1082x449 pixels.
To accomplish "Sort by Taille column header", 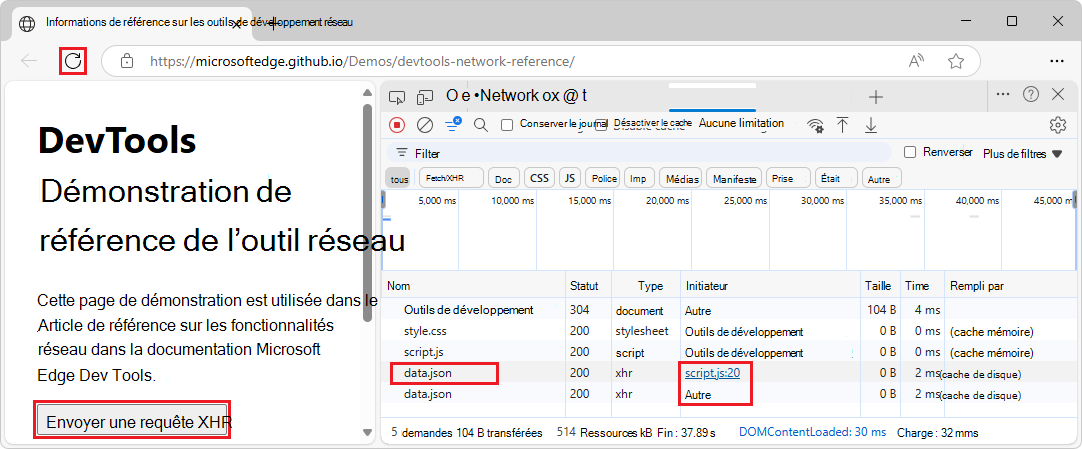I will coord(880,286).
